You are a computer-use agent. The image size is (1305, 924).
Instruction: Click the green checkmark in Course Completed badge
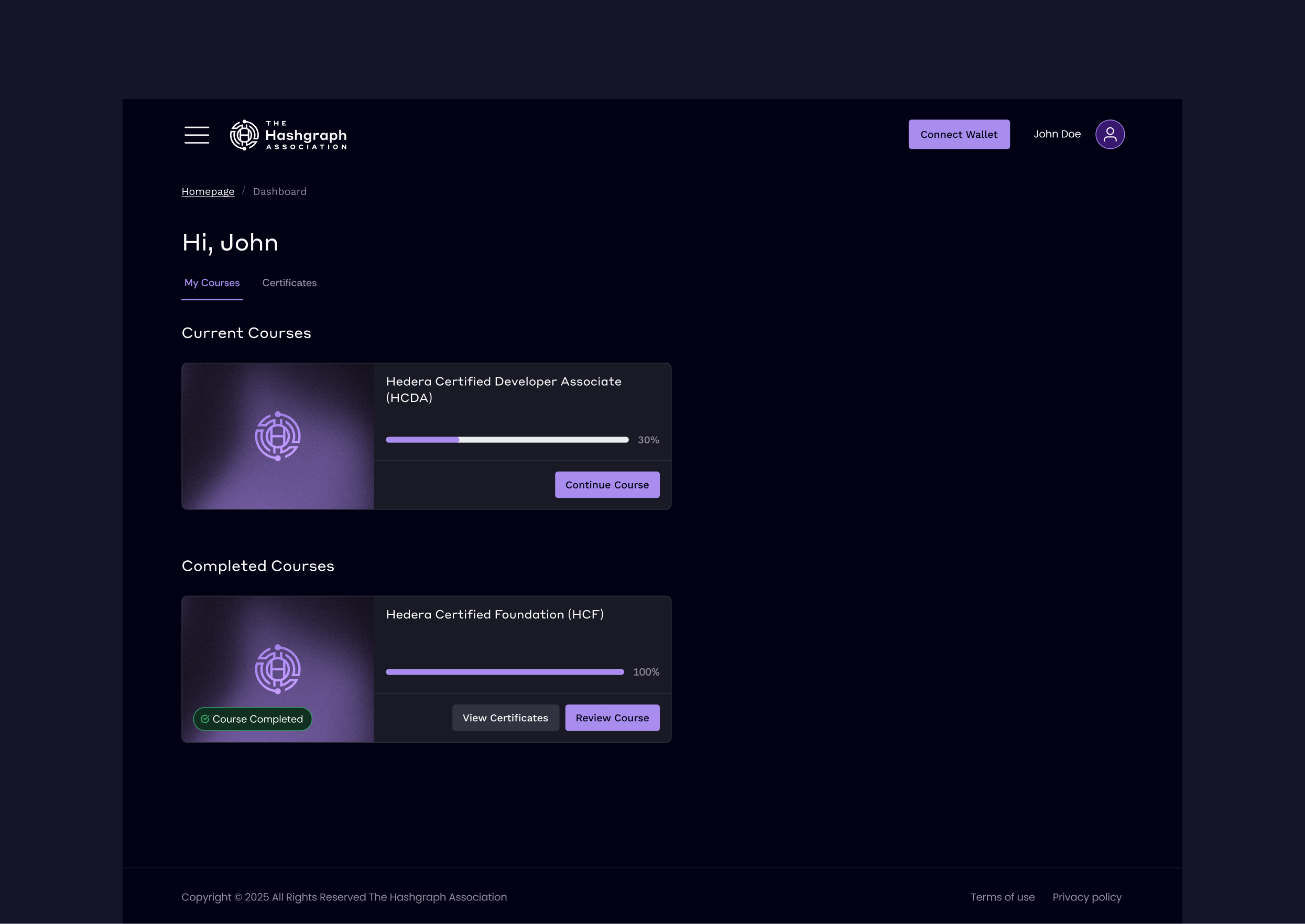pyautogui.click(x=205, y=719)
